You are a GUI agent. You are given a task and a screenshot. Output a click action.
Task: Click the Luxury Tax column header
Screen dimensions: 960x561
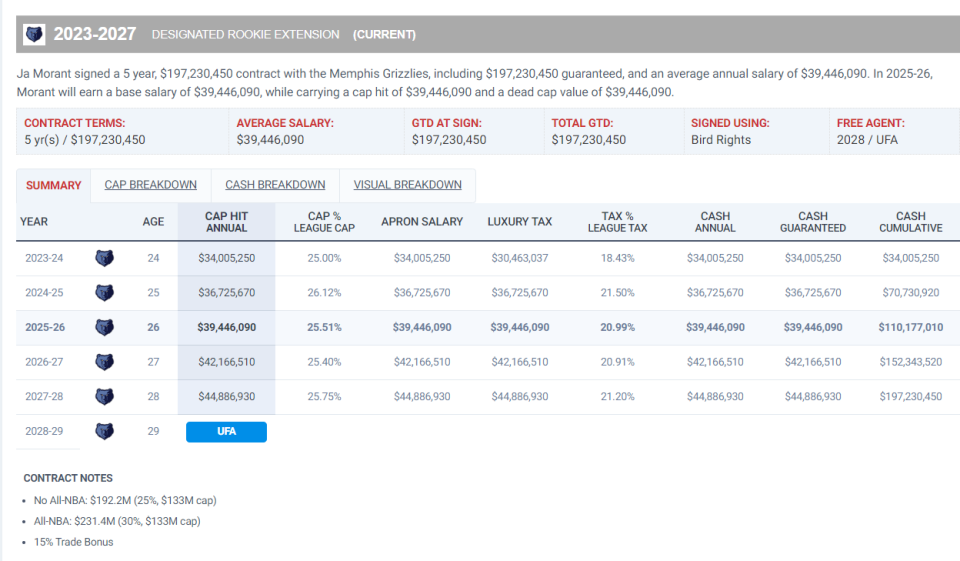[x=519, y=222]
